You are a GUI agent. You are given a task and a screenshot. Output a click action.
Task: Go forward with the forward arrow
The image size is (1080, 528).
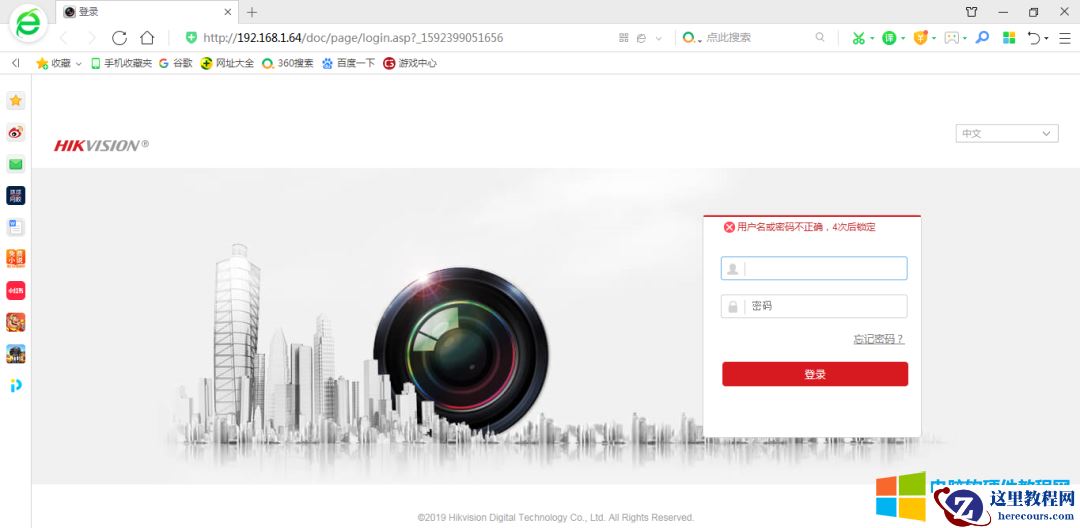coord(91,38)
